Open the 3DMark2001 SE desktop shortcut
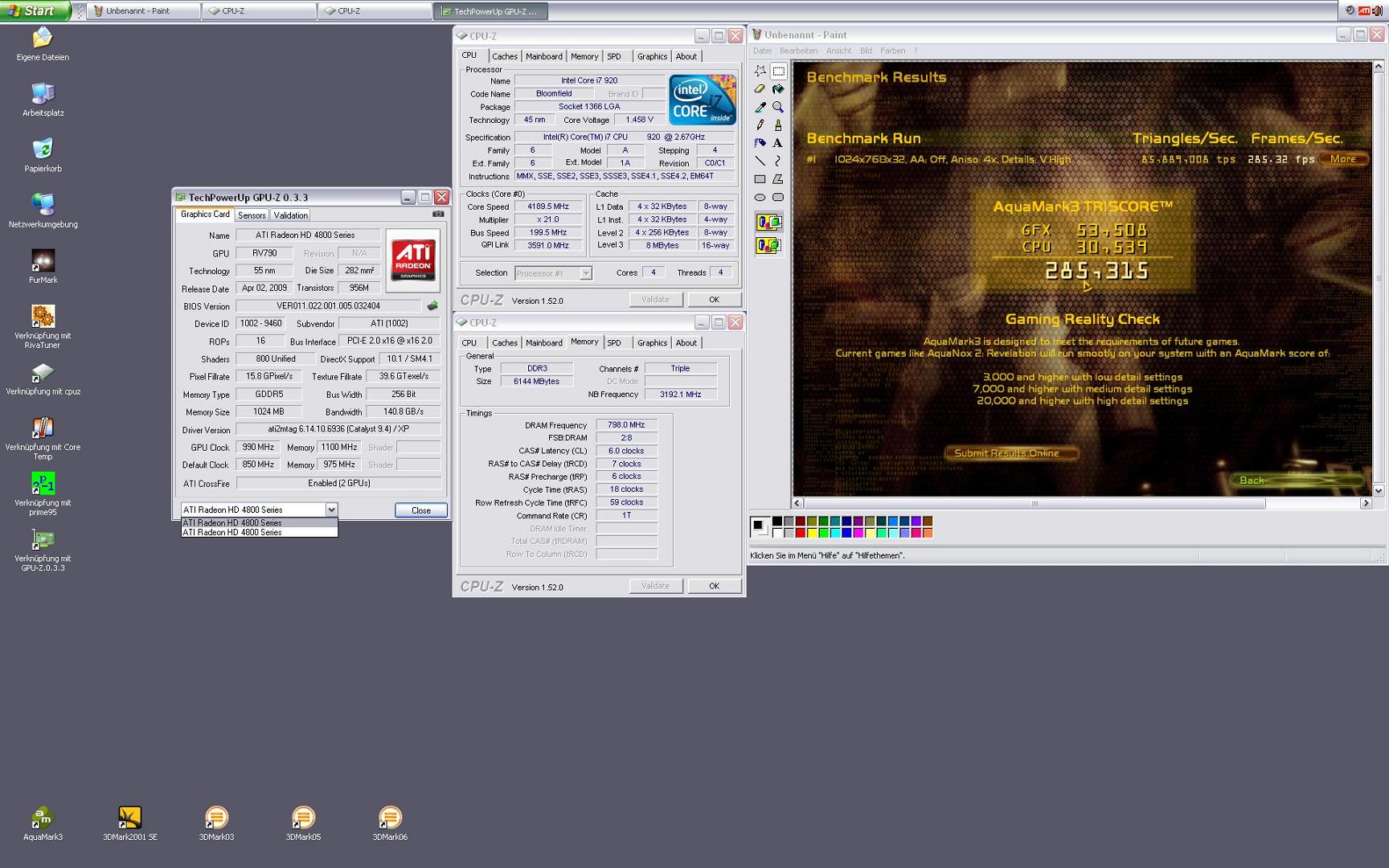1389x868 pixels. click(x=129, y=823)
